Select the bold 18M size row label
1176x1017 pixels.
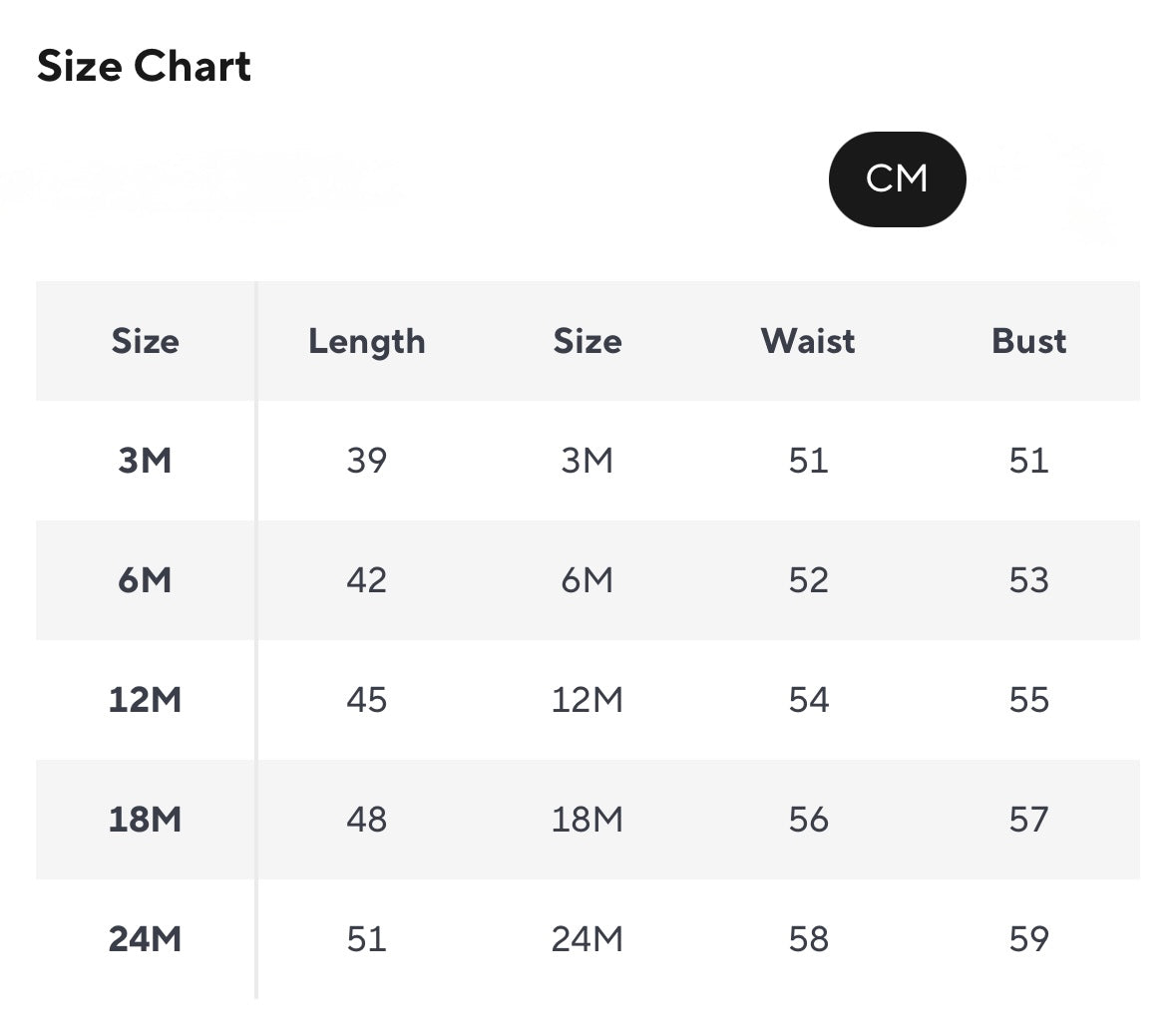tap(146, 820)
